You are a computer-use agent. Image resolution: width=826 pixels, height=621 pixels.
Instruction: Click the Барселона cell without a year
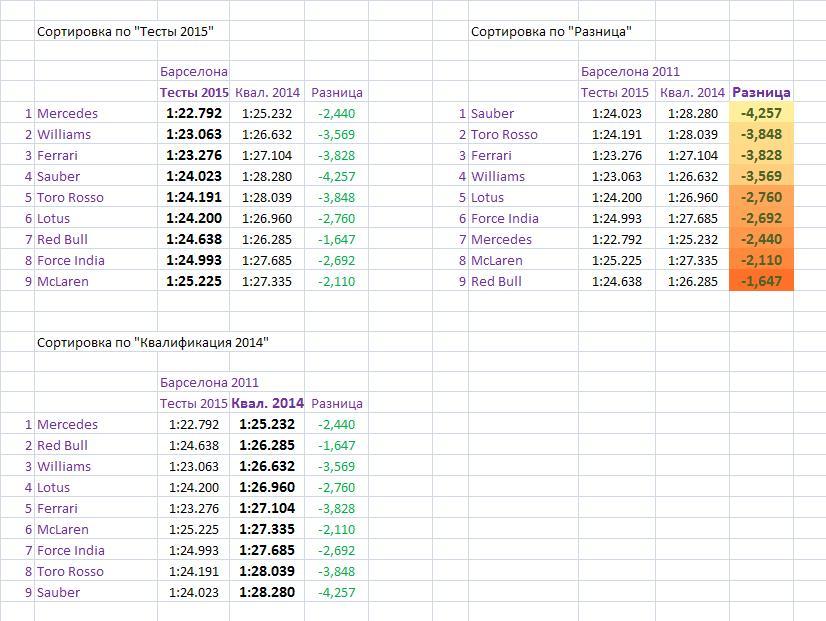(x=194, y=72)
